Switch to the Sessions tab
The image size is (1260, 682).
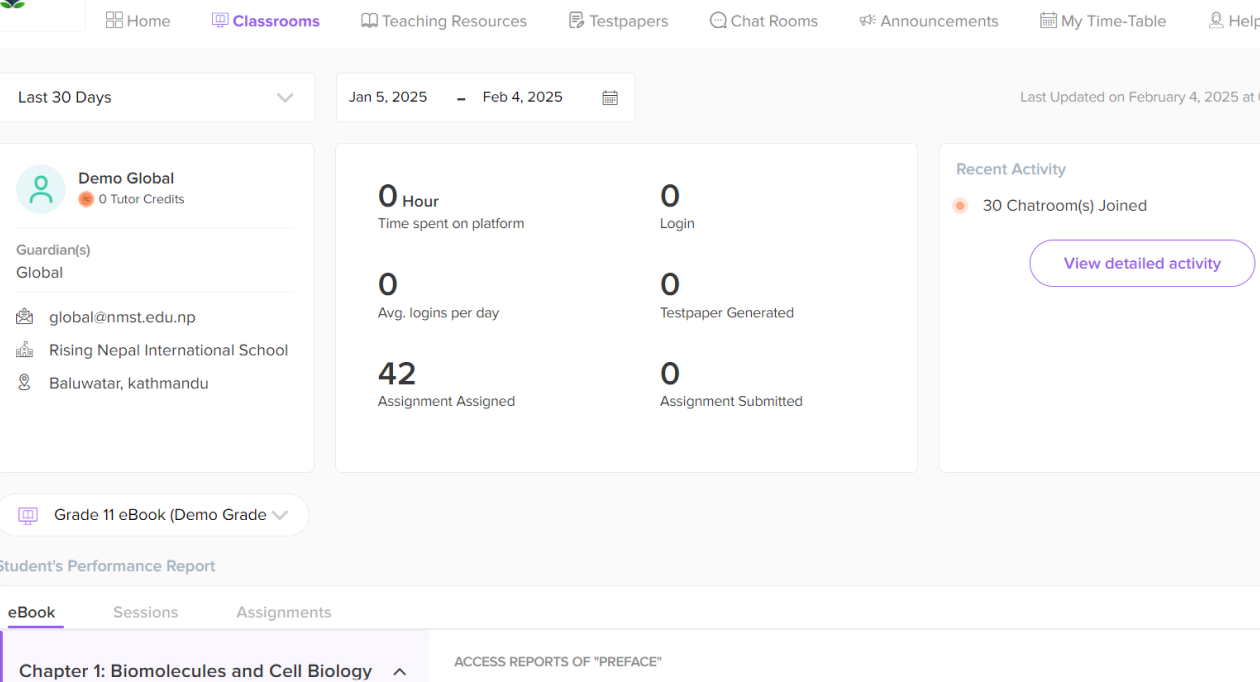pos(145,612)
